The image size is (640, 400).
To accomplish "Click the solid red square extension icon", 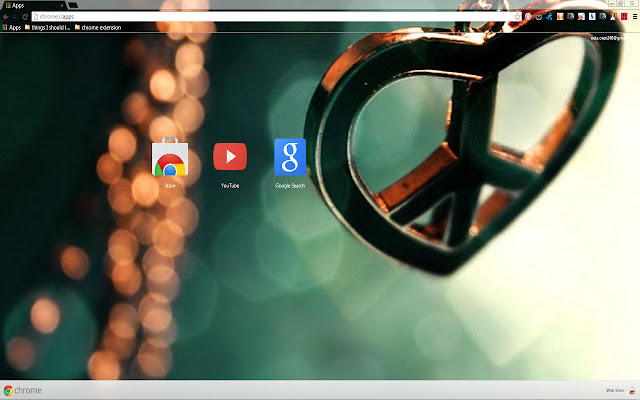I will click(624, 17).
